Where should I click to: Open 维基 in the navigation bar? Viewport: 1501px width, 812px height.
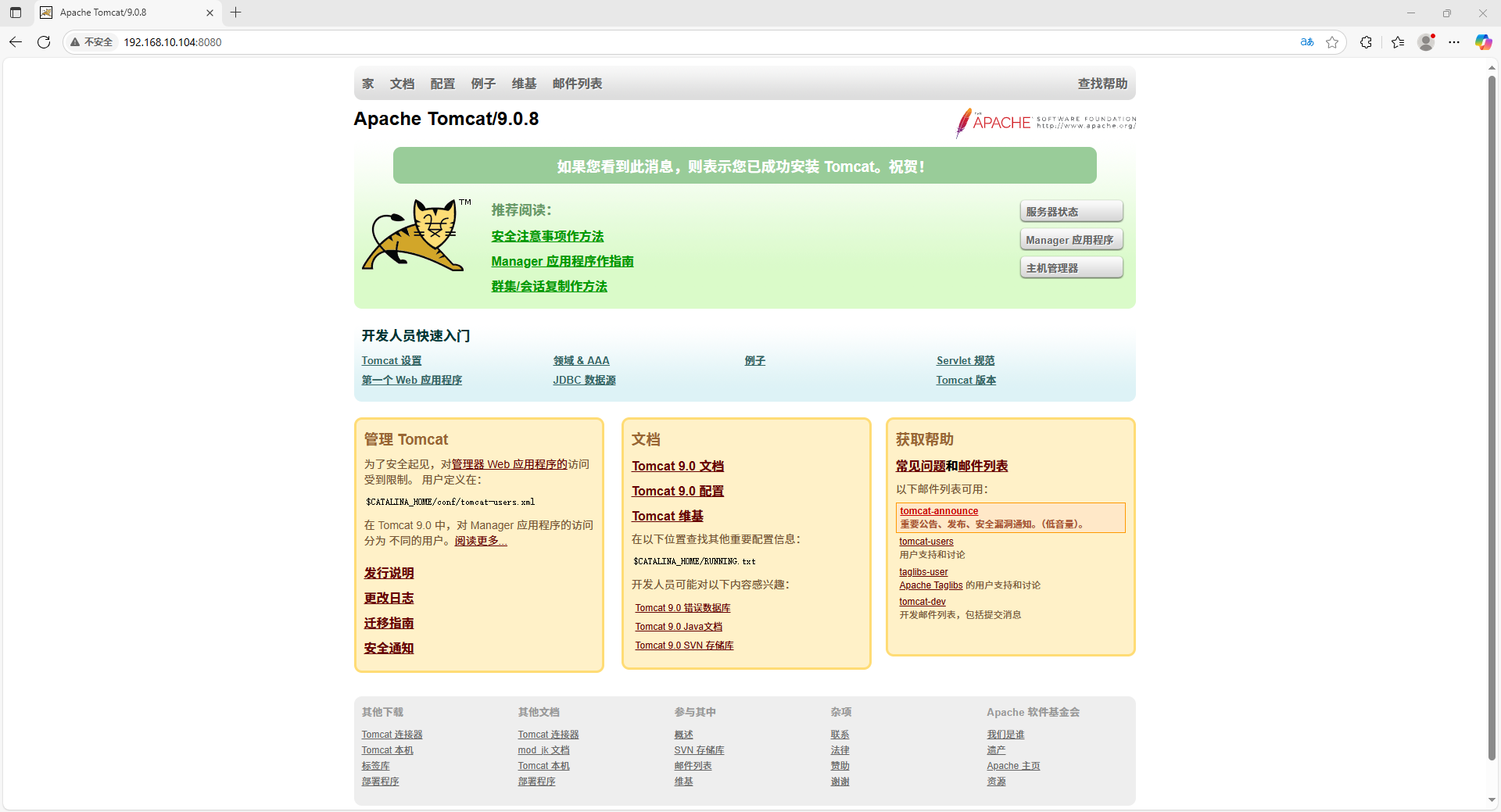click(x=524, y=84)
